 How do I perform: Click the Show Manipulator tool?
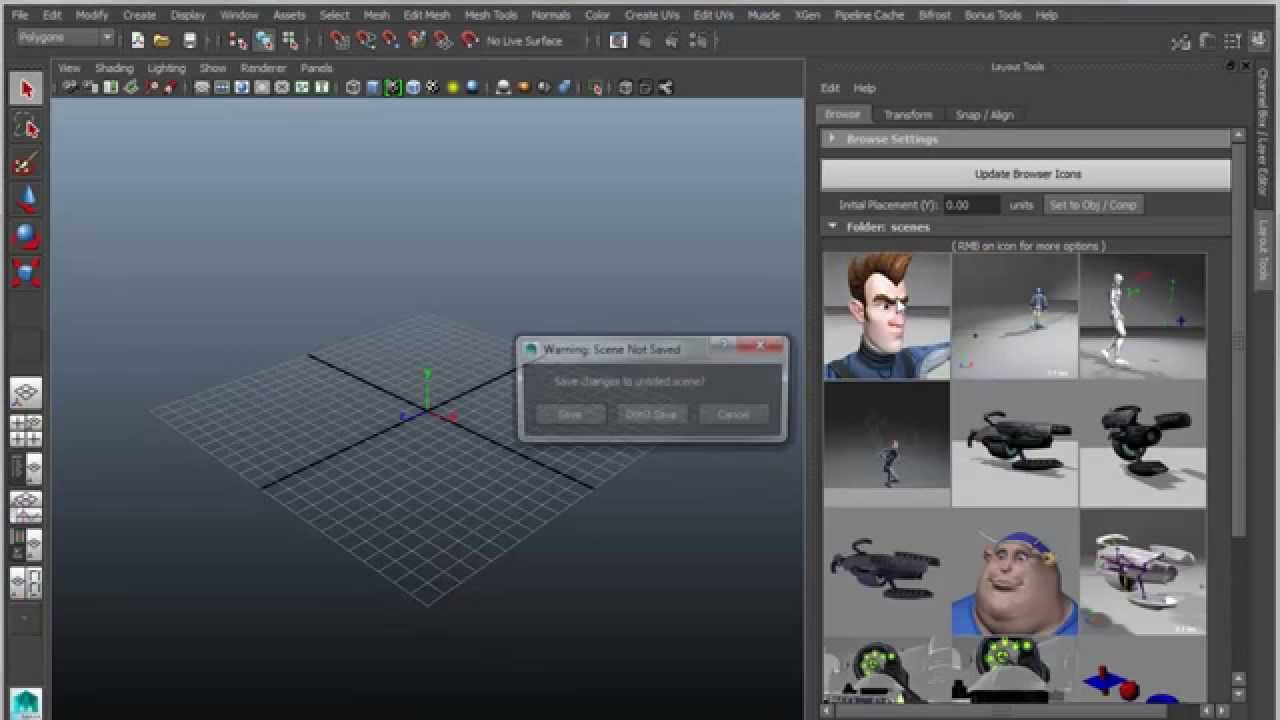[x=27, y=307]
